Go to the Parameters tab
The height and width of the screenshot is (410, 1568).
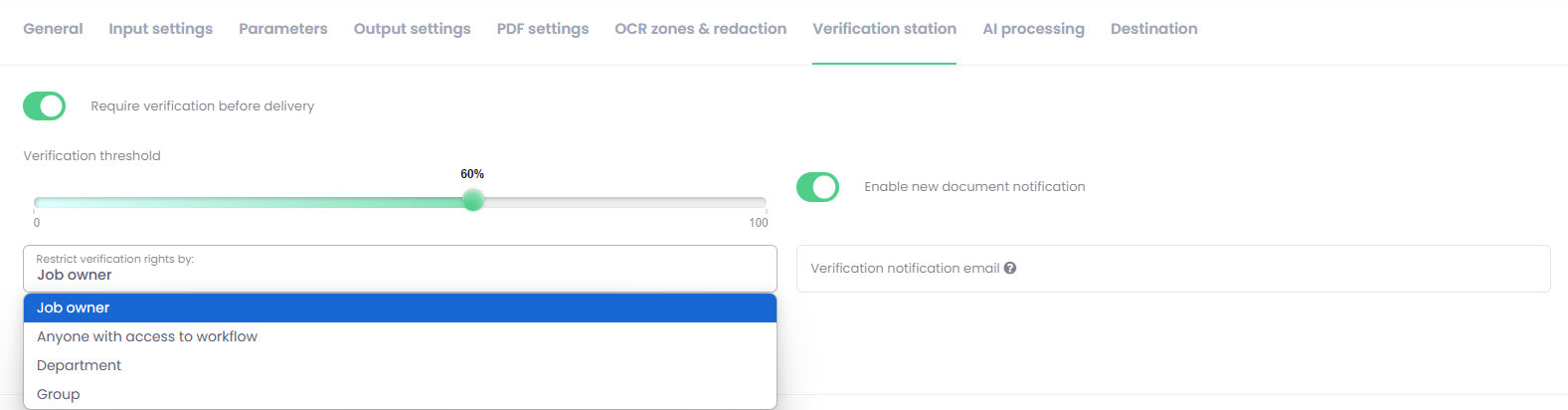(x=283, y=29)
